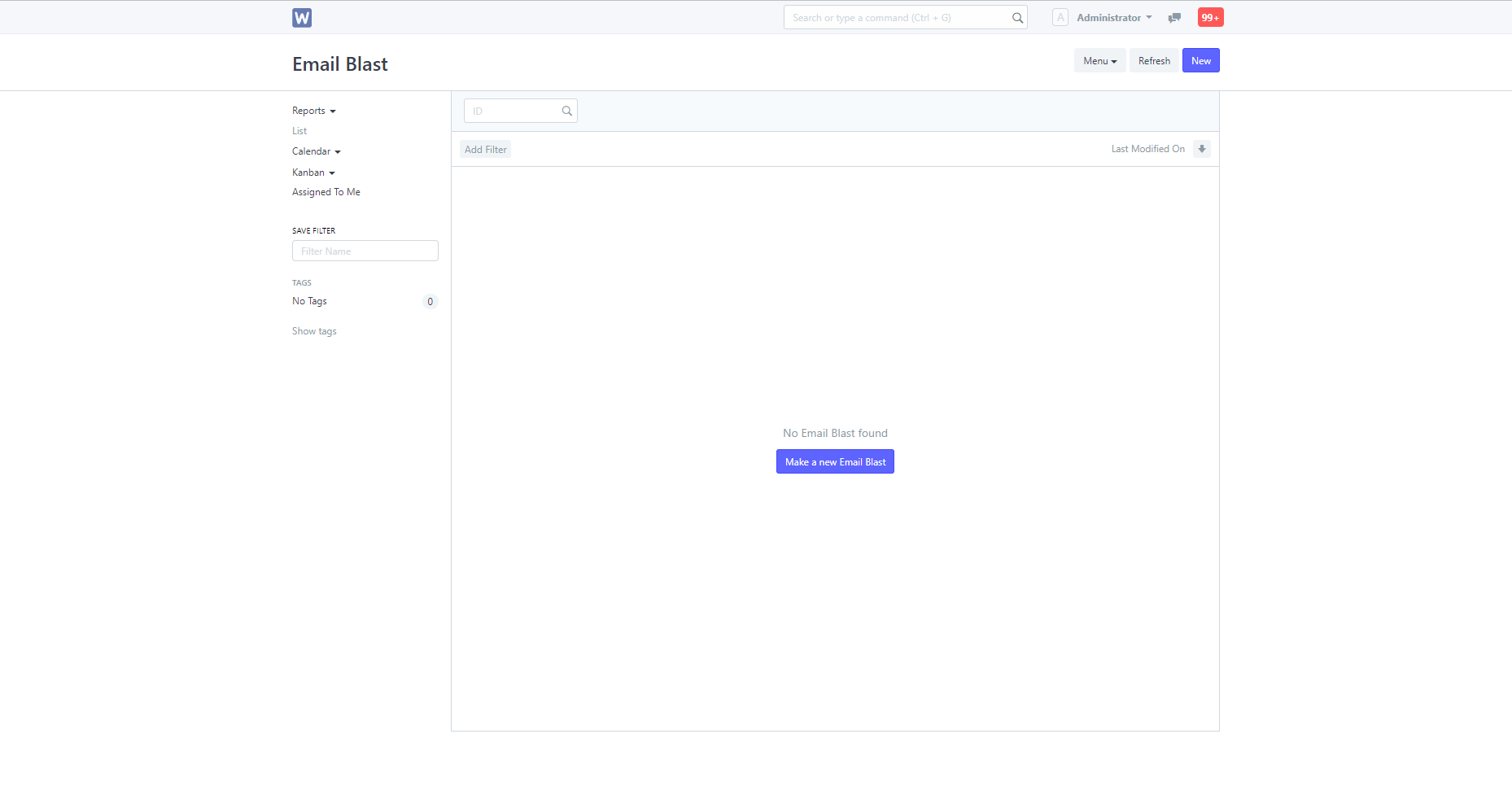
Task: Click the Email Blast page title
Action: coord(340,64)
